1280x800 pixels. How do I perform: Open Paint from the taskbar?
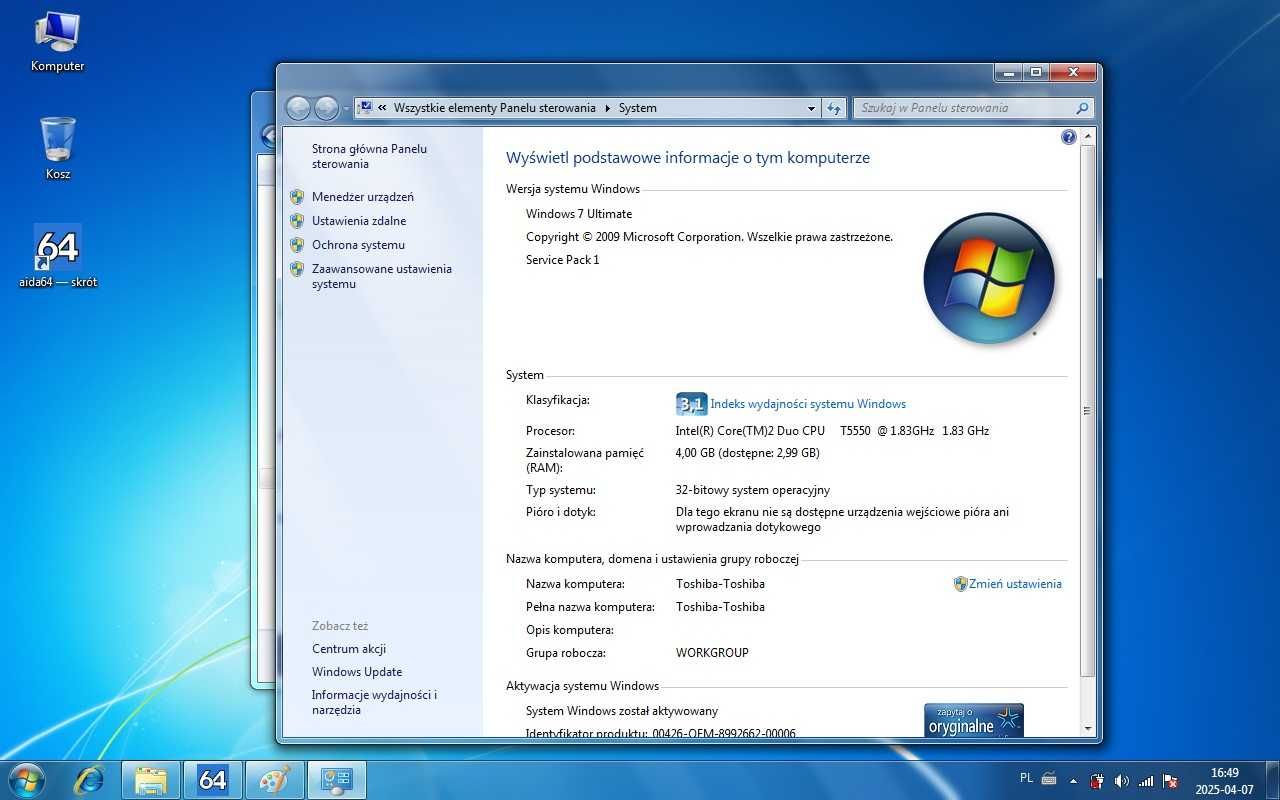[274, 780]
